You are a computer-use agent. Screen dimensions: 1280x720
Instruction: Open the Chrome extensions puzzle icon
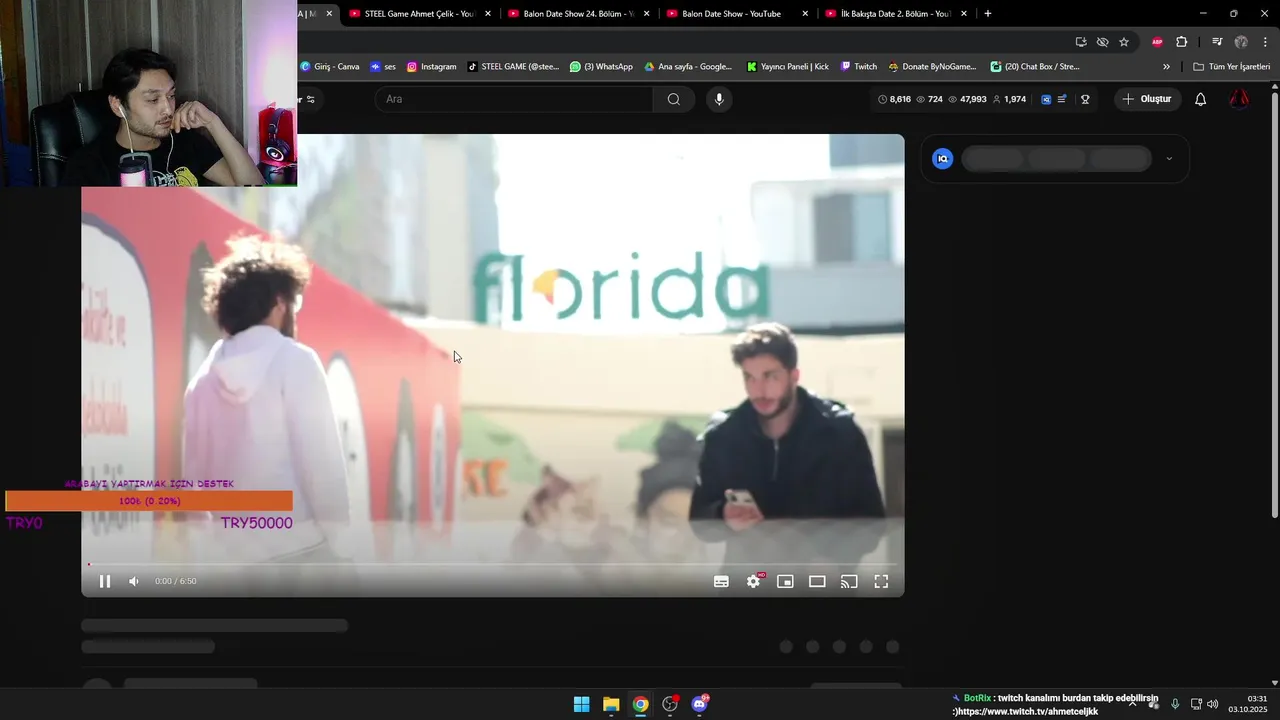1182,42
